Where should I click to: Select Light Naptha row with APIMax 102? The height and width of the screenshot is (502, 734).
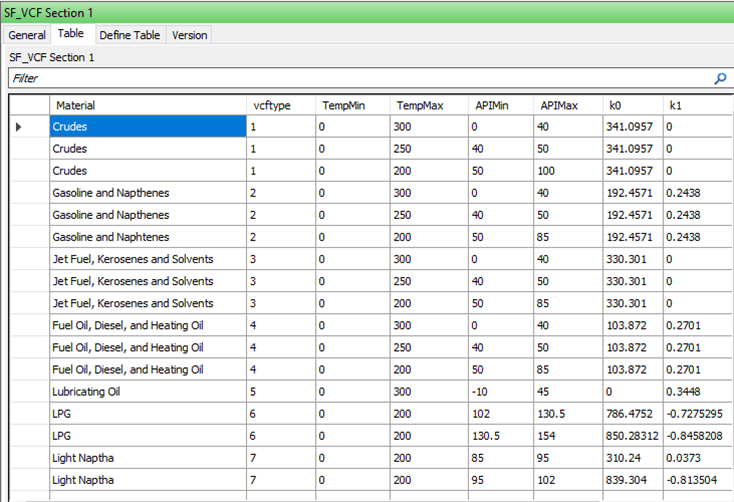pos(148,480)
